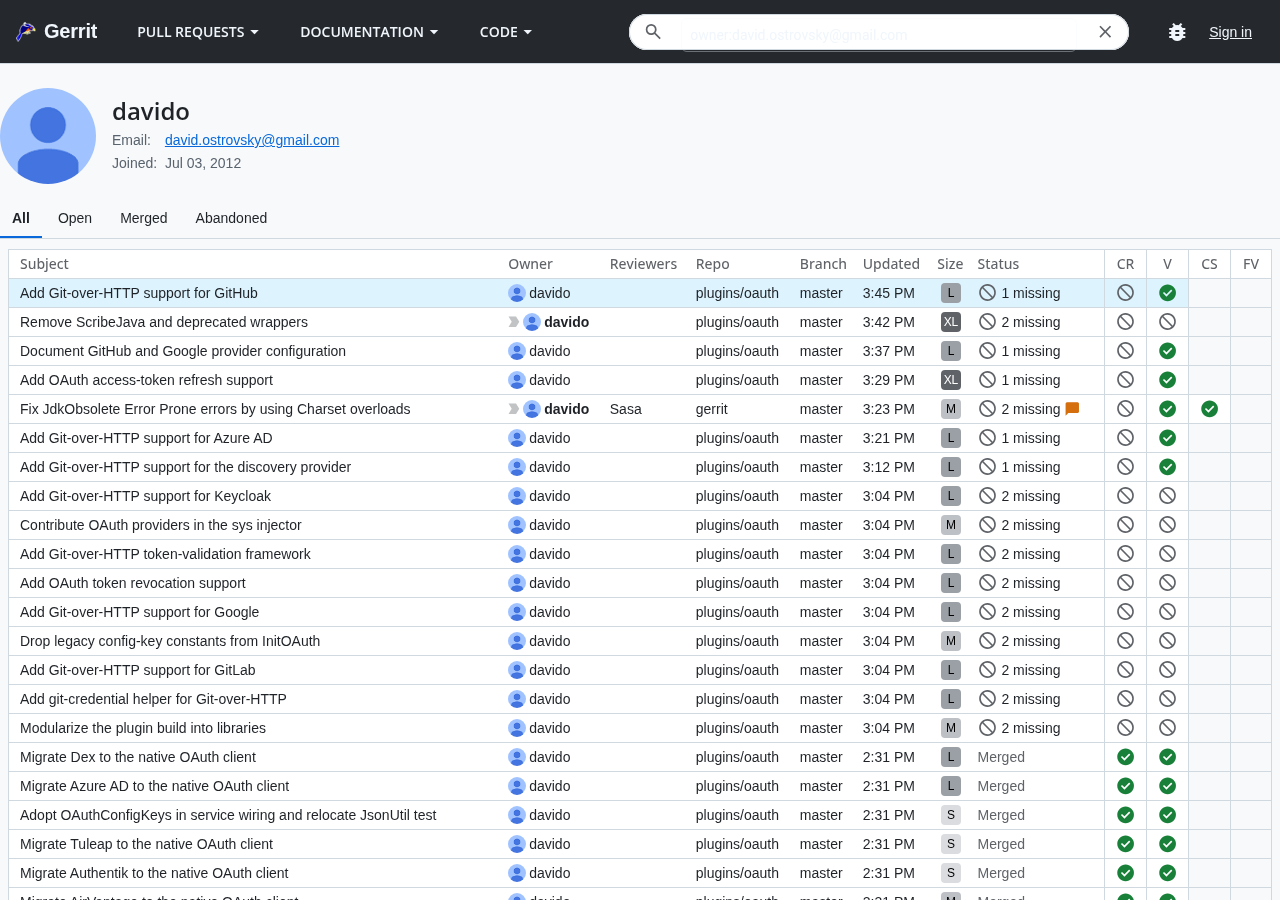Open change Migrate Authentik to the native OAuth client
1280x900 pixels.
pyautogui.click(x=154, y=873)
